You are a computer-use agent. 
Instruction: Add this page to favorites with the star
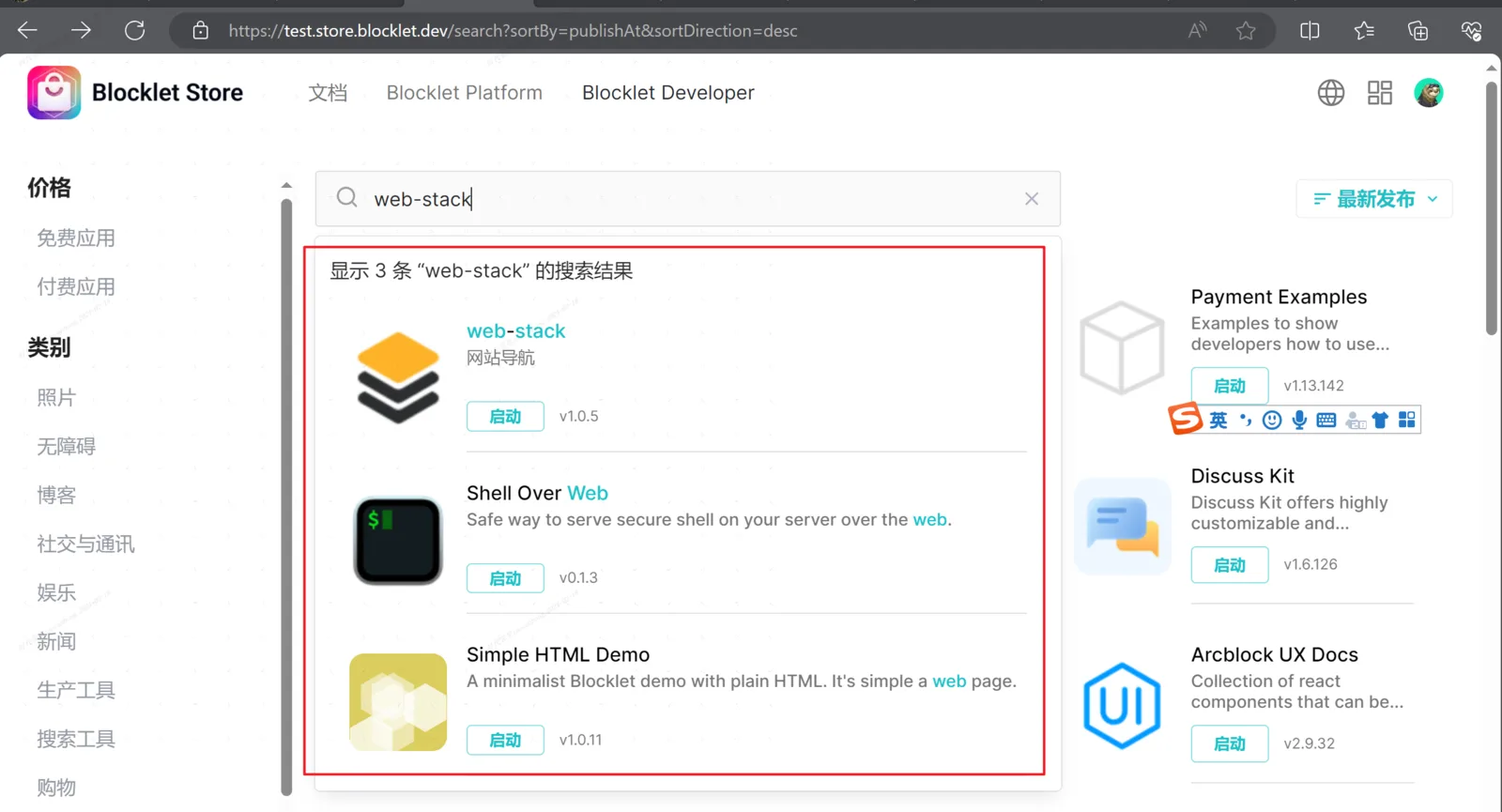point(1246,31)
